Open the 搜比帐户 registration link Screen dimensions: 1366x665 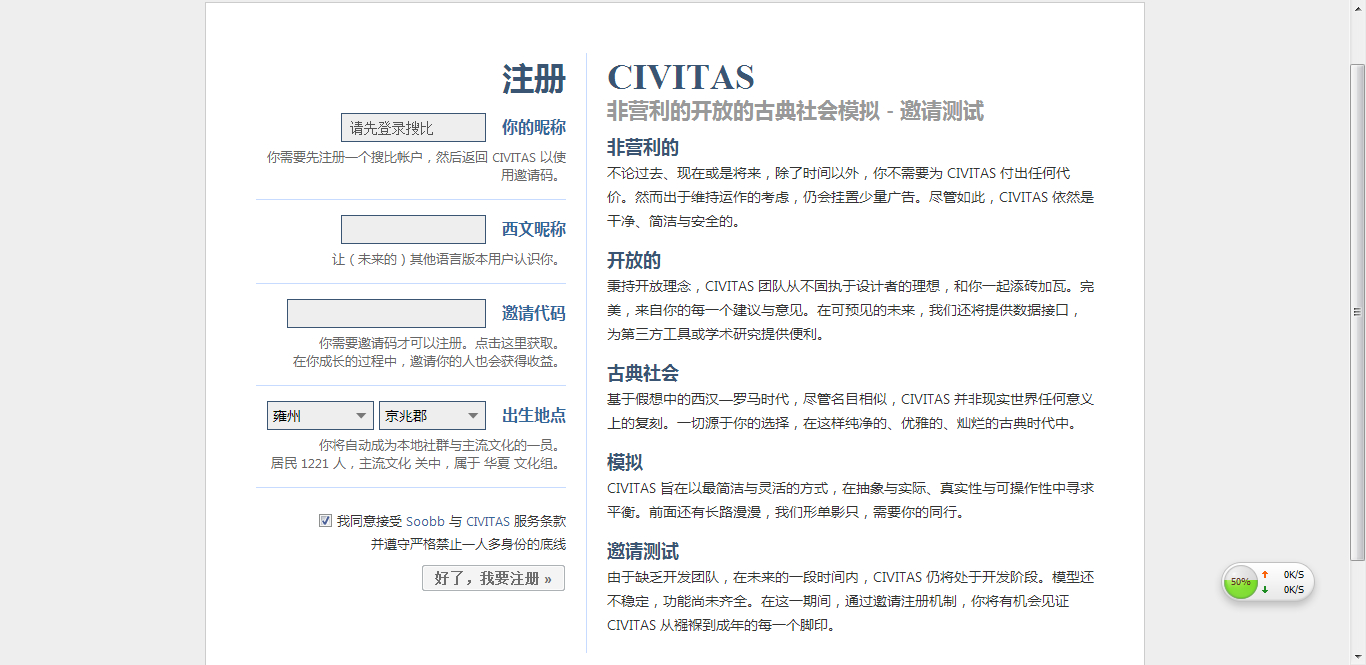pyautogui.click(x=397, y=157)
